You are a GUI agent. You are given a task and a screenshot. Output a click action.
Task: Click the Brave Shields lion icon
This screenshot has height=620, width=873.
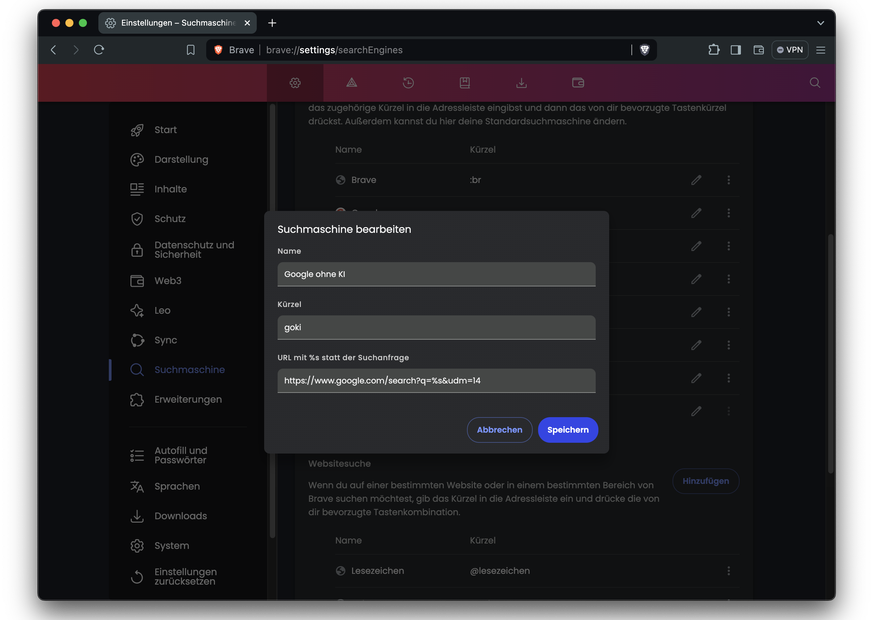[645, 50]
